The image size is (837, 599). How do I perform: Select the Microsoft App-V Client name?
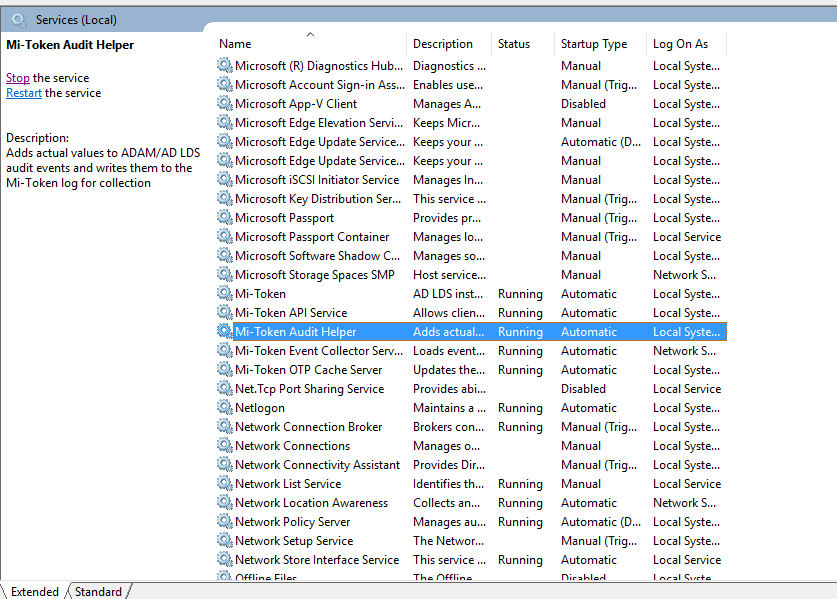[296, 104]
